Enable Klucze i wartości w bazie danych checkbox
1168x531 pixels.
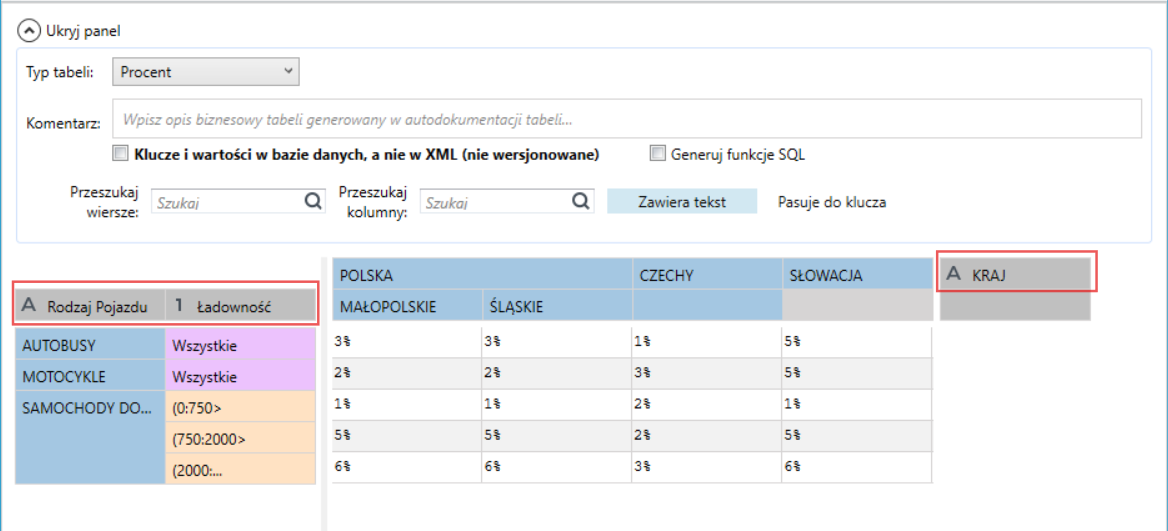121,155
